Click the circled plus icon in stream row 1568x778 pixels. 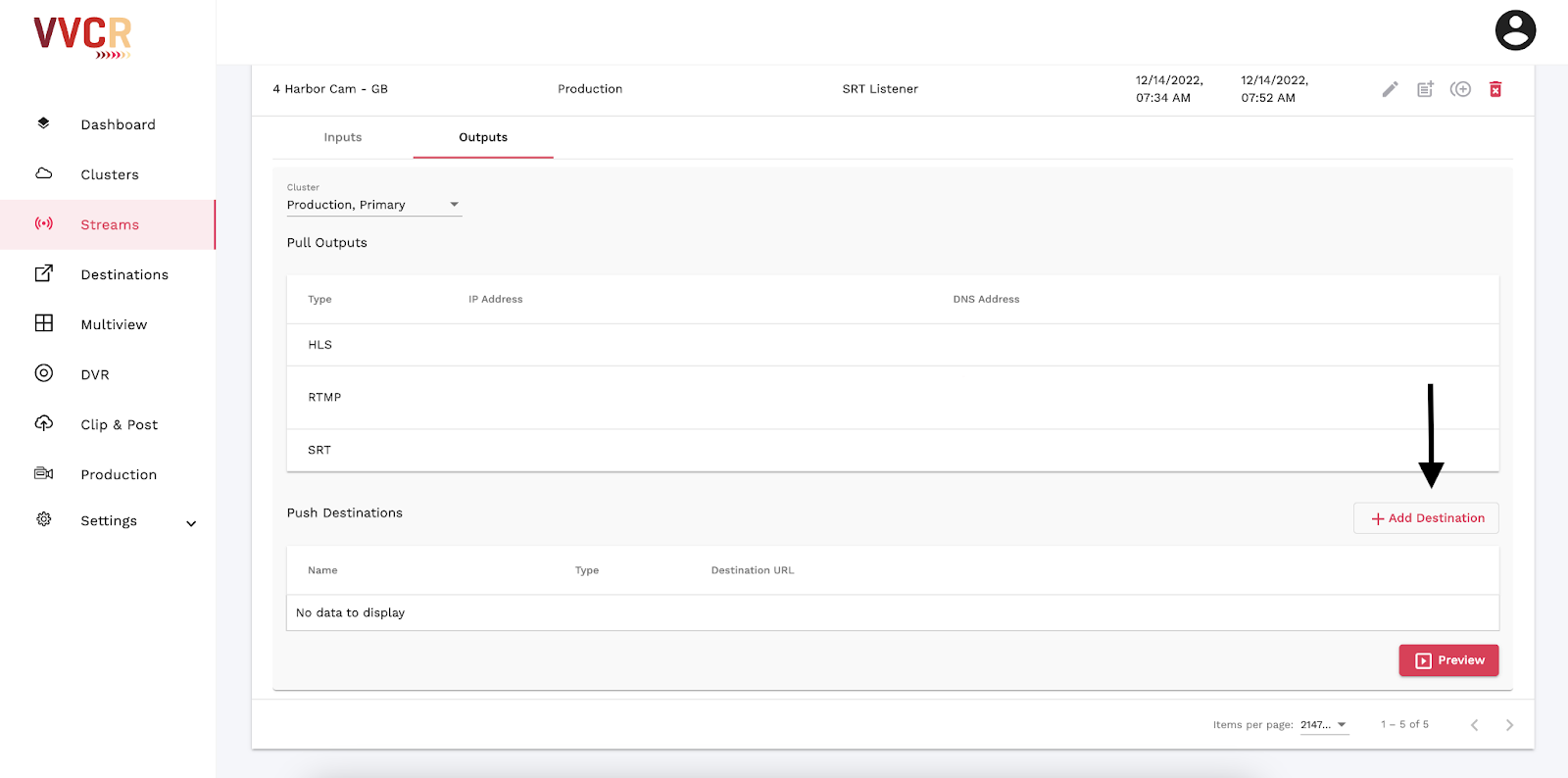tap(1460, 89)
